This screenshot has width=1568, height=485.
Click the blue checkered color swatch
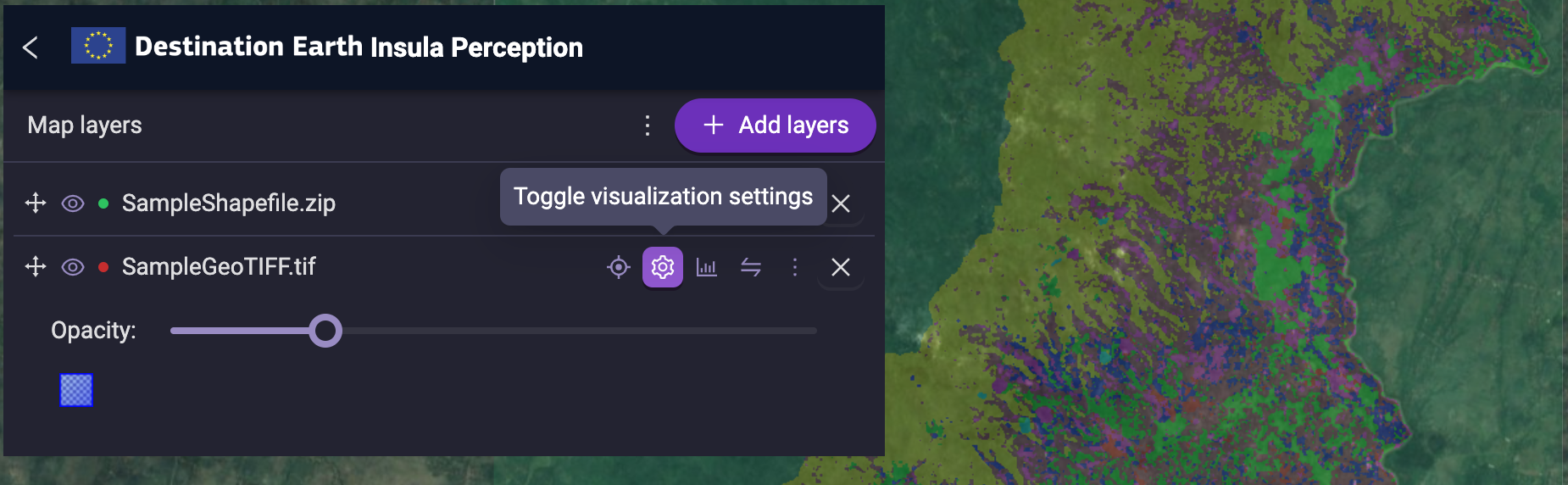(76, 390)
